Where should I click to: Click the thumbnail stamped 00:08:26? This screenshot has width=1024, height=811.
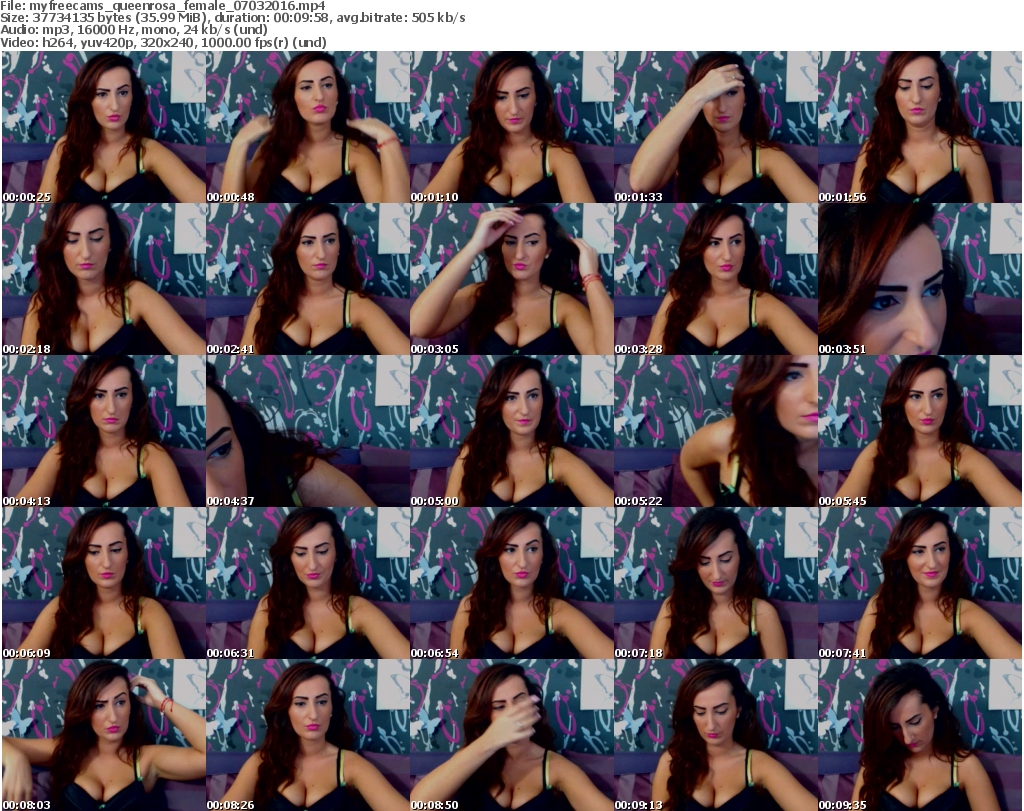[308, 735]
